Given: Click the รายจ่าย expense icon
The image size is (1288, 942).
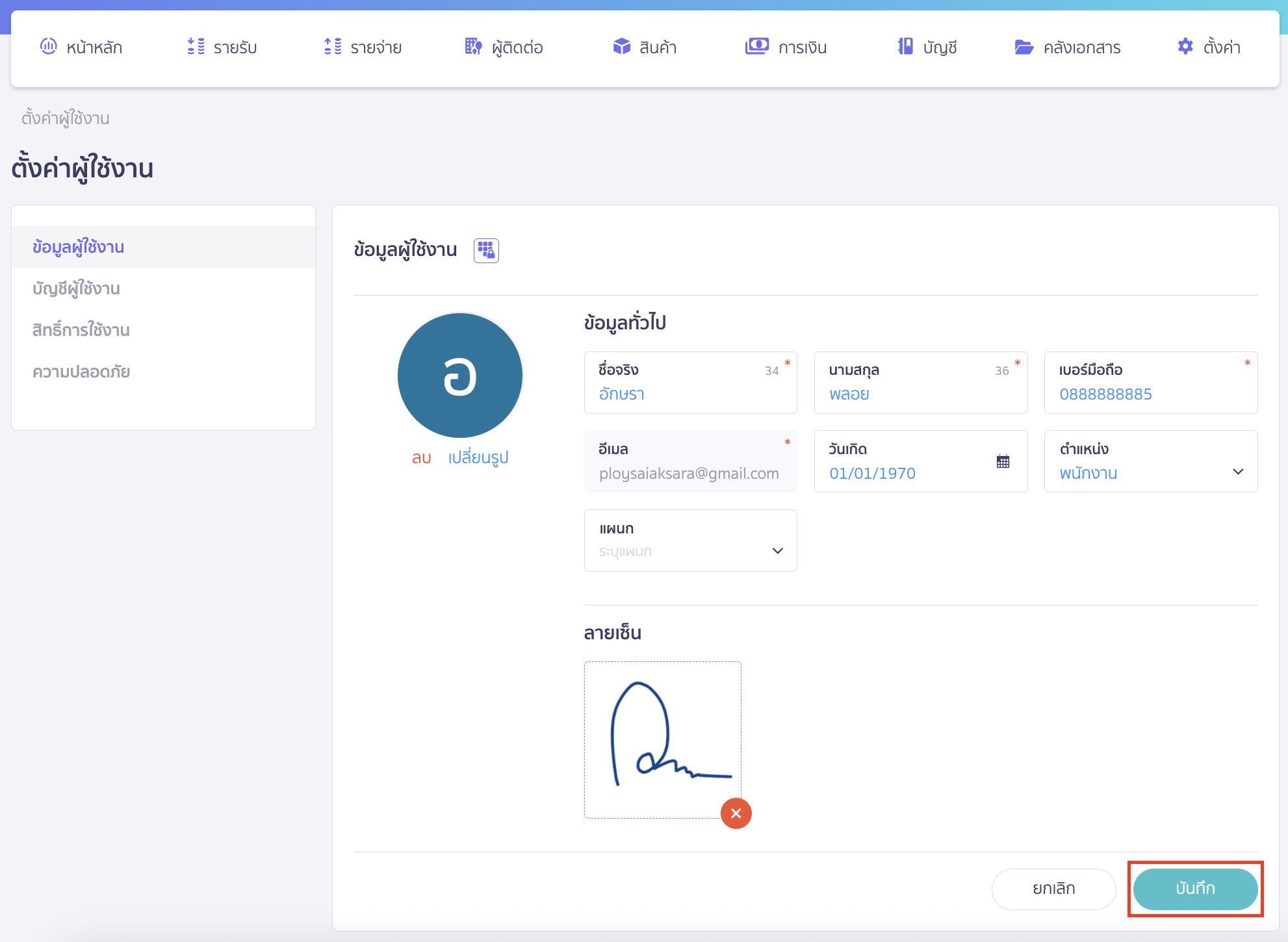Looking at the screenshot, I should click(333, 46).
